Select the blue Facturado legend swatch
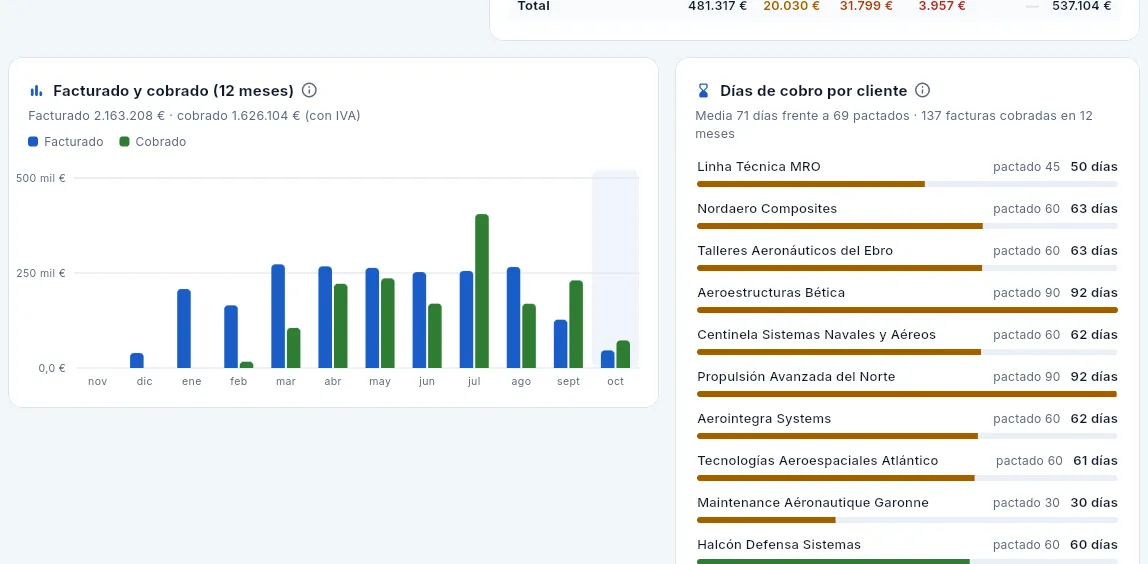 coord(33,141)
